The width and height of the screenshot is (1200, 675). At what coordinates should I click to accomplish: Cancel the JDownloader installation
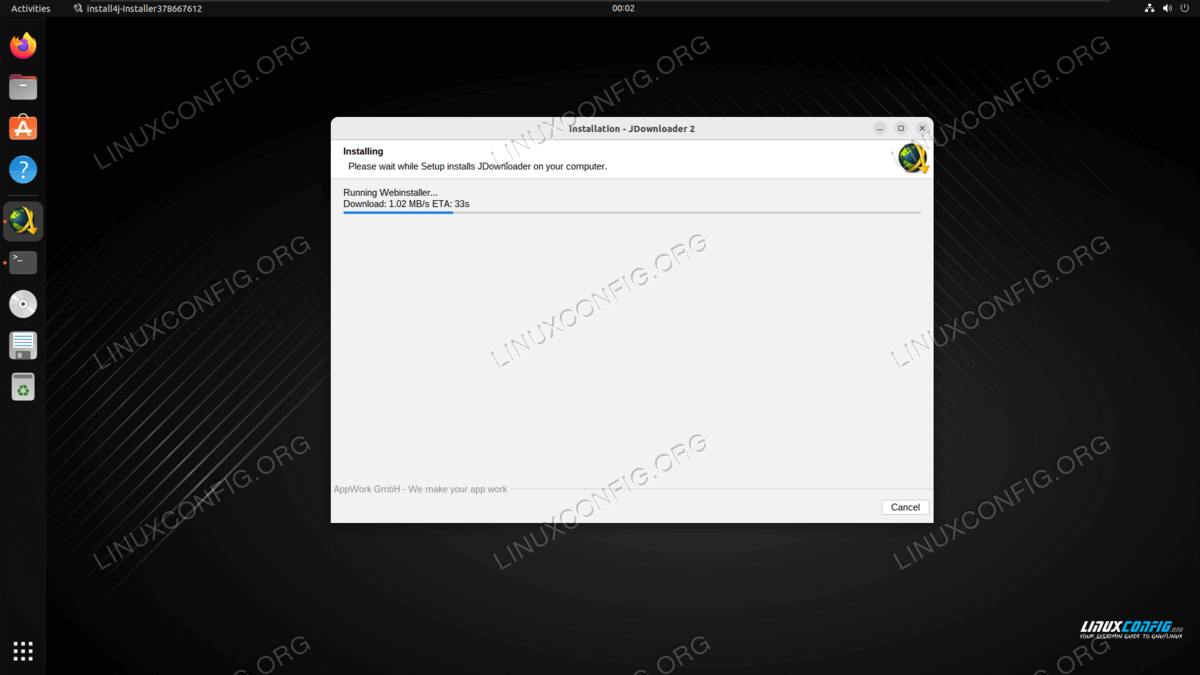click(x=905, y=507)
